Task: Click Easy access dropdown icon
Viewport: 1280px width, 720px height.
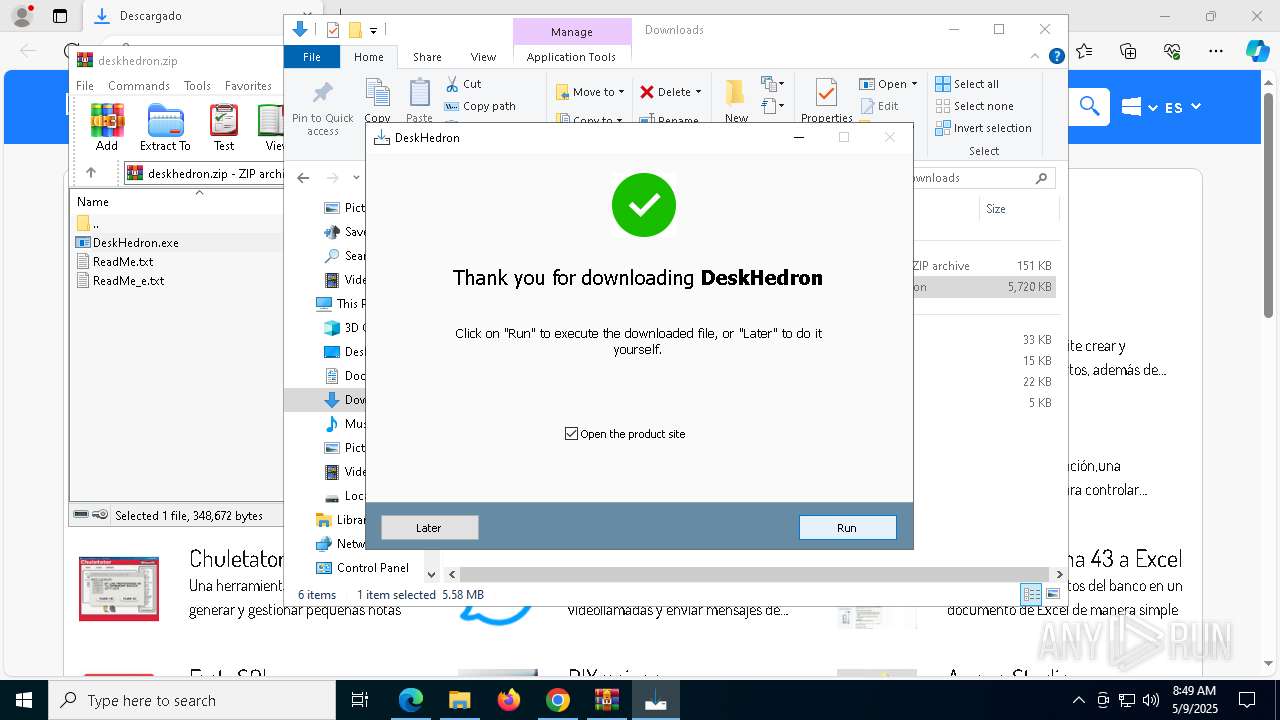Action: 772,106
